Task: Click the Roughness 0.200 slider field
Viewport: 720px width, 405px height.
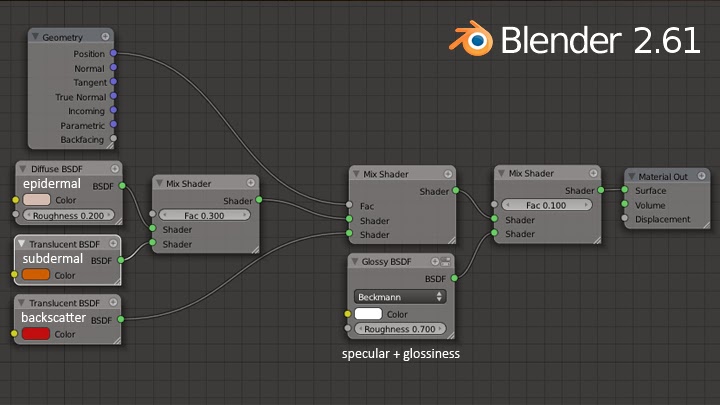Action: tap(68, 215)
